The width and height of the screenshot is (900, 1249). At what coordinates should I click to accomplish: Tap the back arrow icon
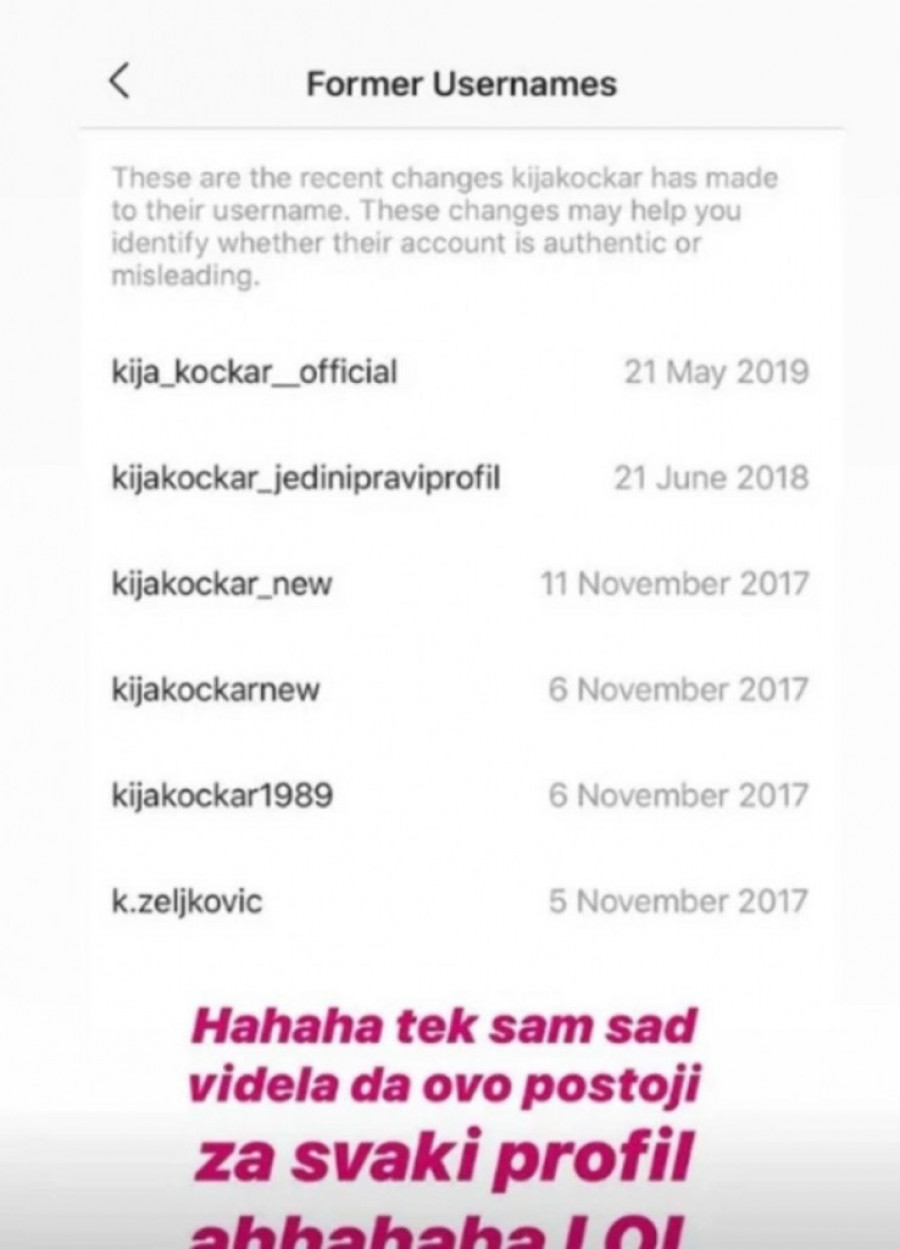pos(119,82)
